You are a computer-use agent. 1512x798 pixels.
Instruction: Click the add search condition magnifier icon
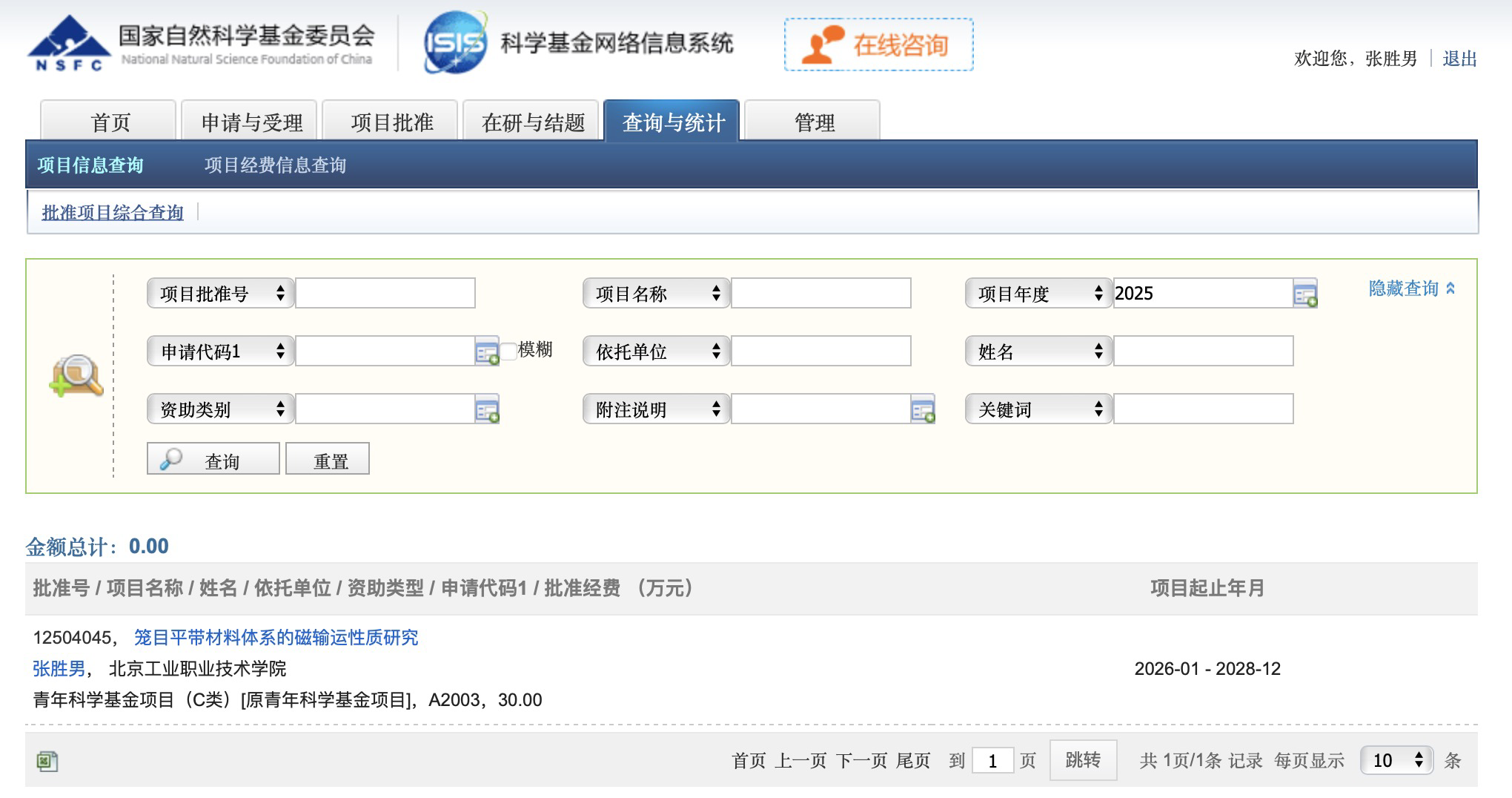click(x=76, y=376)
